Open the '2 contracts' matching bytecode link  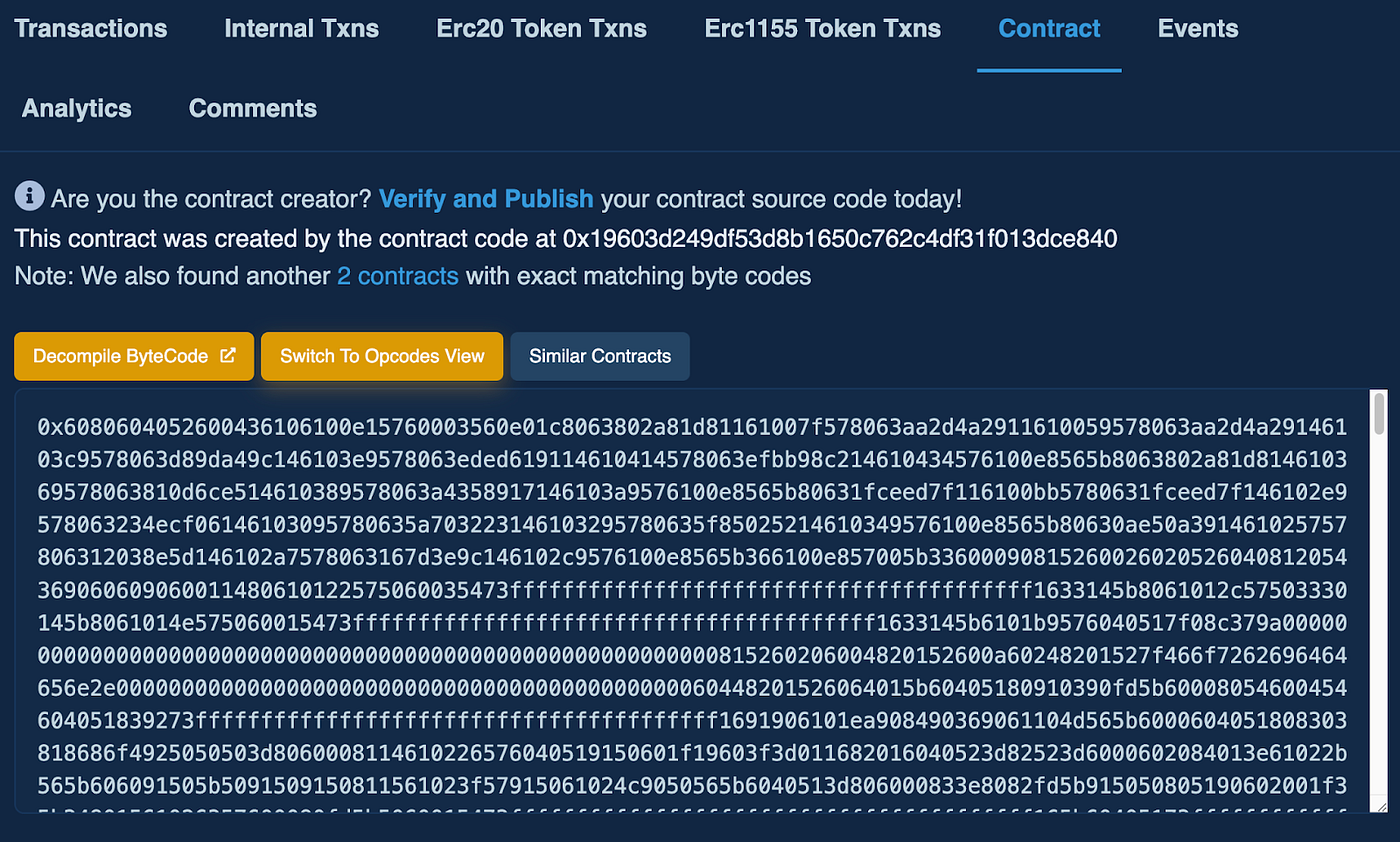tap(398, 276)
